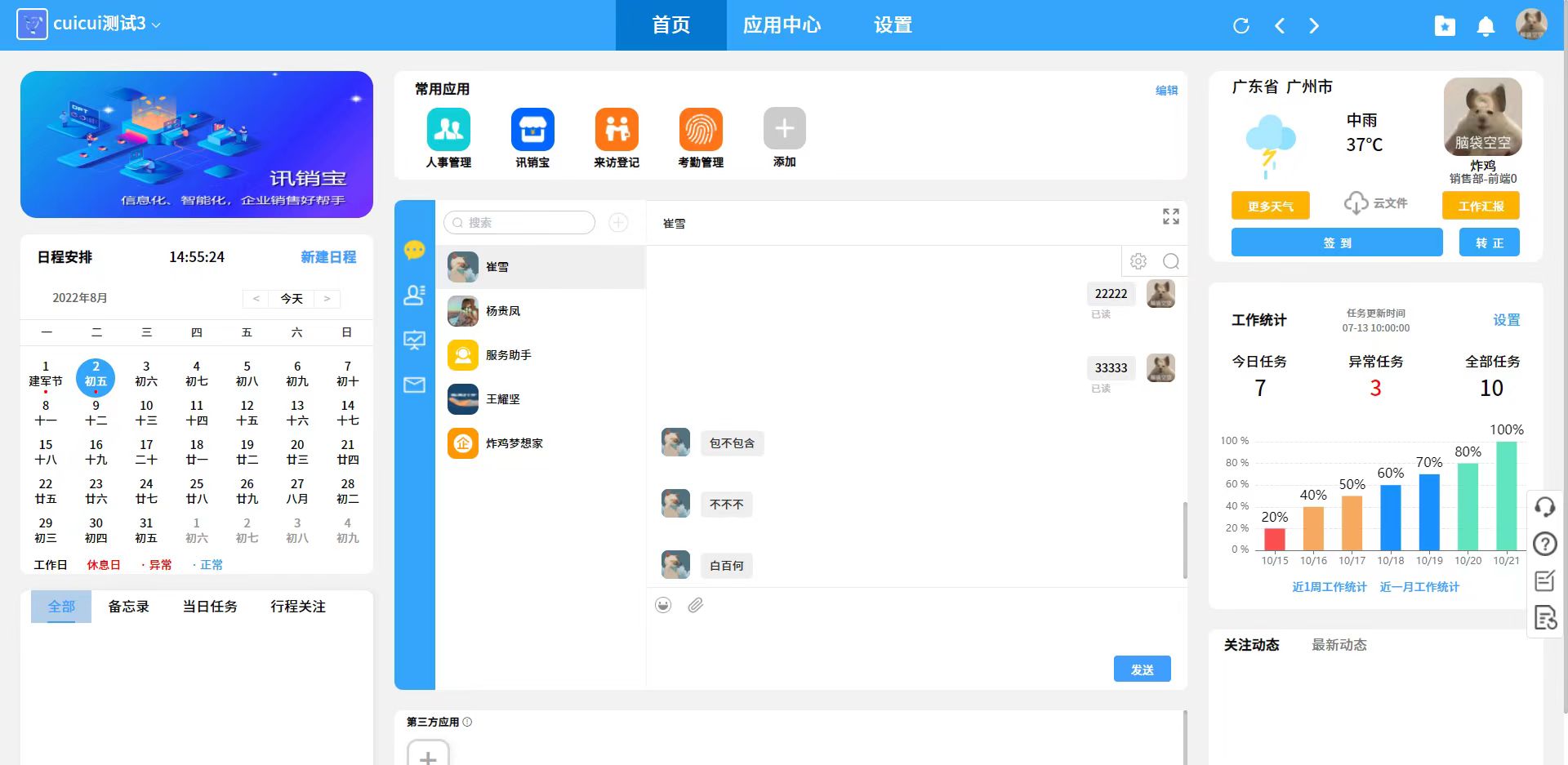Open the emoji picker
1568x765 pixels.
(x=663, y=605)
